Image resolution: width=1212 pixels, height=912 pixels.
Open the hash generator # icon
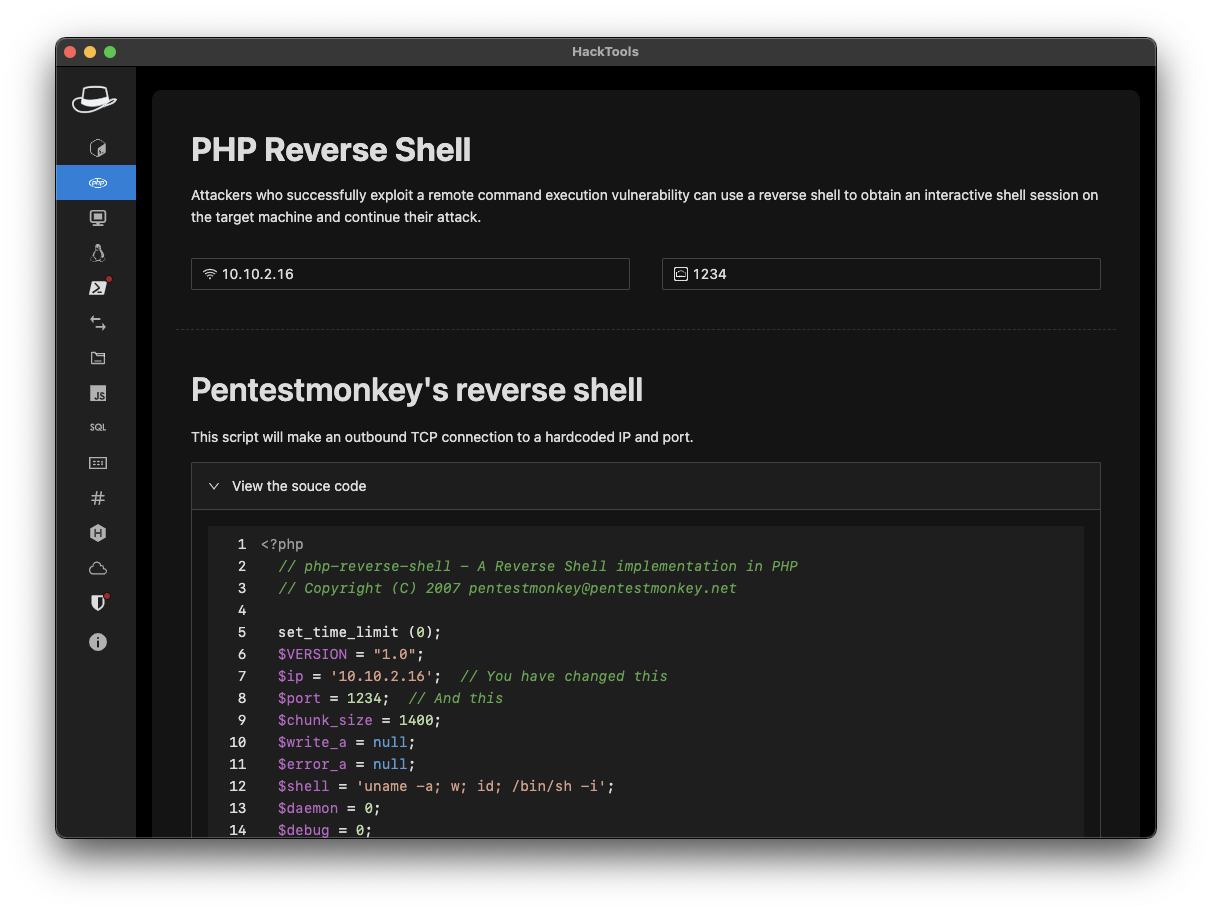(97, 498)
